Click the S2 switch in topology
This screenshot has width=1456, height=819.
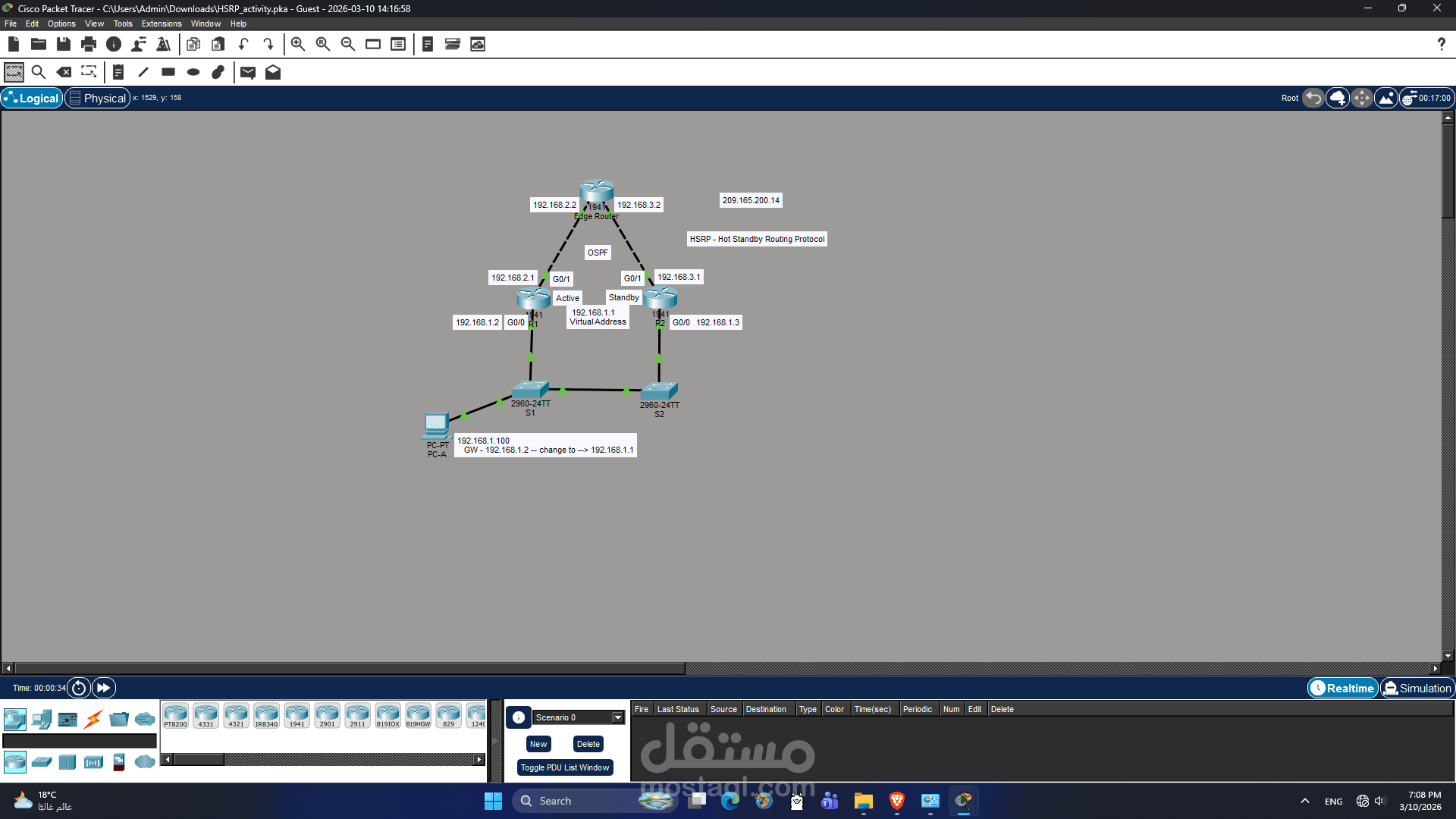[659, 391]
